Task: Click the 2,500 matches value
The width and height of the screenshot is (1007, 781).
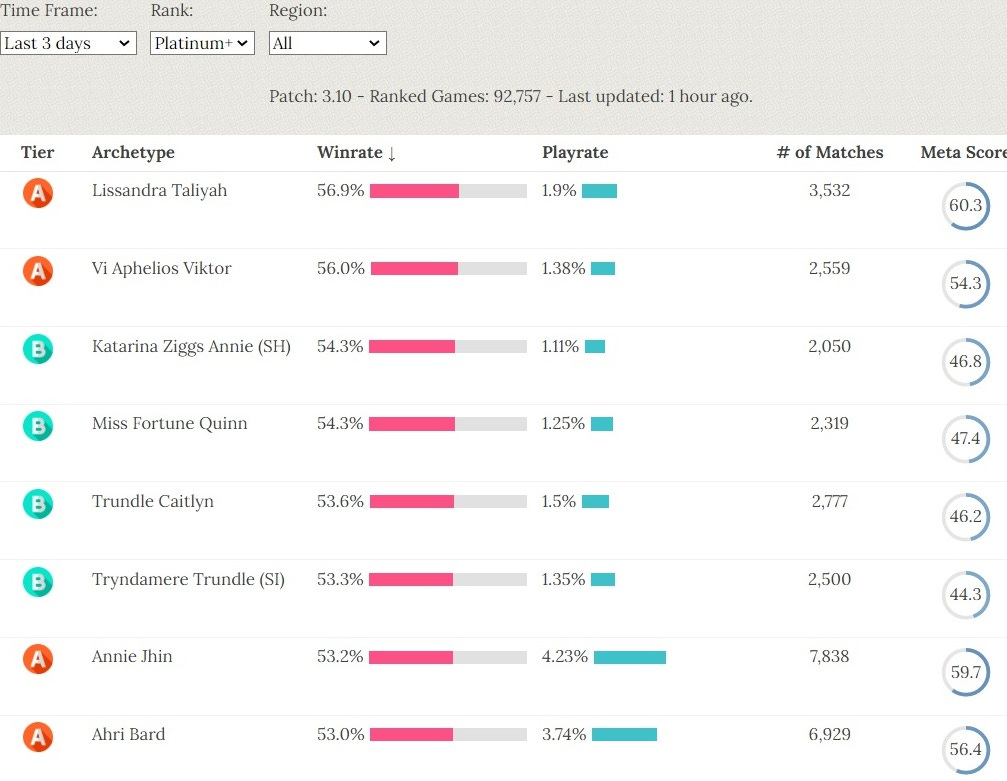Action: [829, 579]
